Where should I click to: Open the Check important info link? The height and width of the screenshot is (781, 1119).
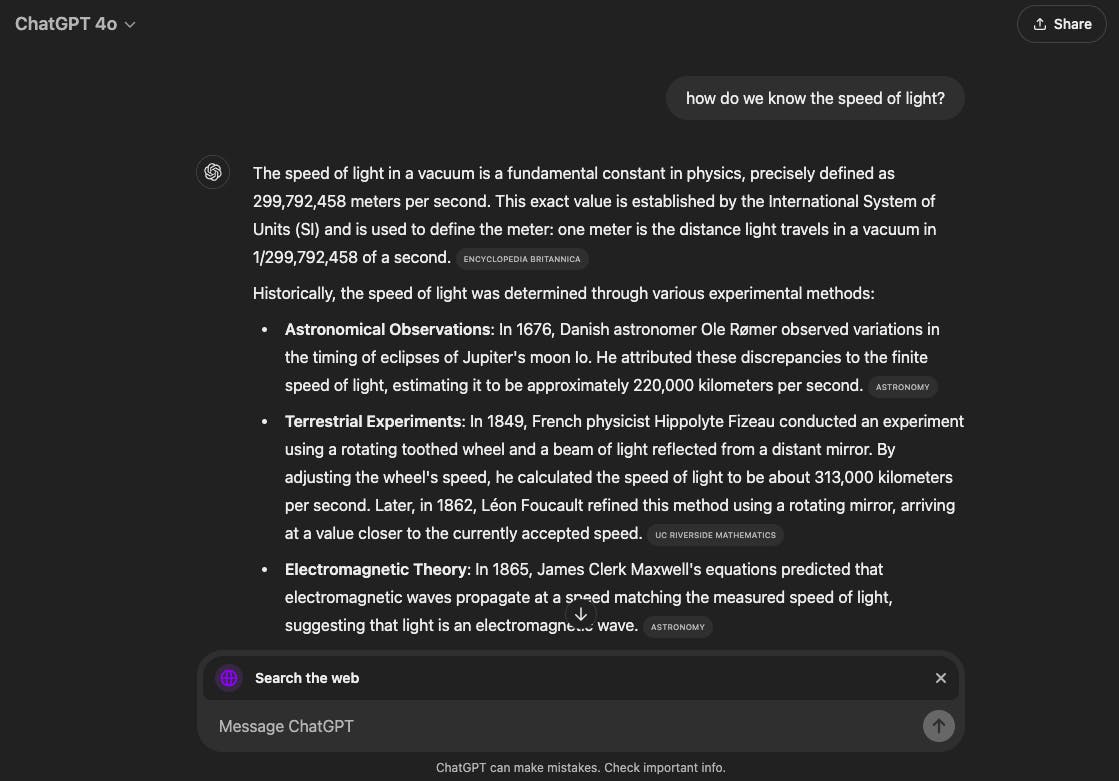click(x=664, y=768)
